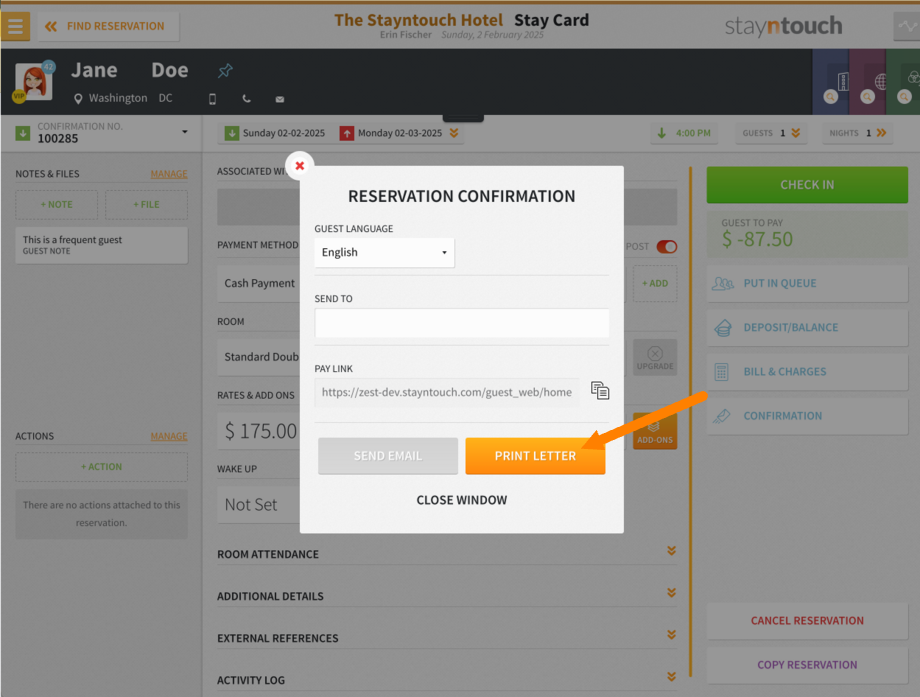Focus the Send To email field
This screenshot has width=920, height=697.
click(x=462, y=323)
